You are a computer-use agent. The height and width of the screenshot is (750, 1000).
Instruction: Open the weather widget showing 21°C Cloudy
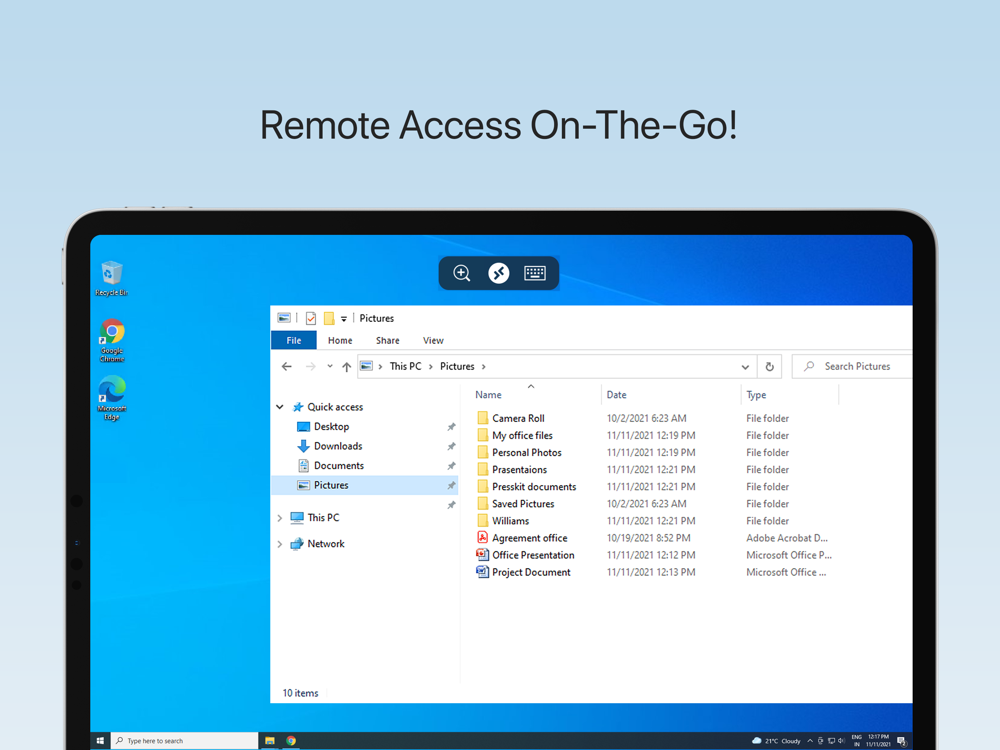click(776, 741)
